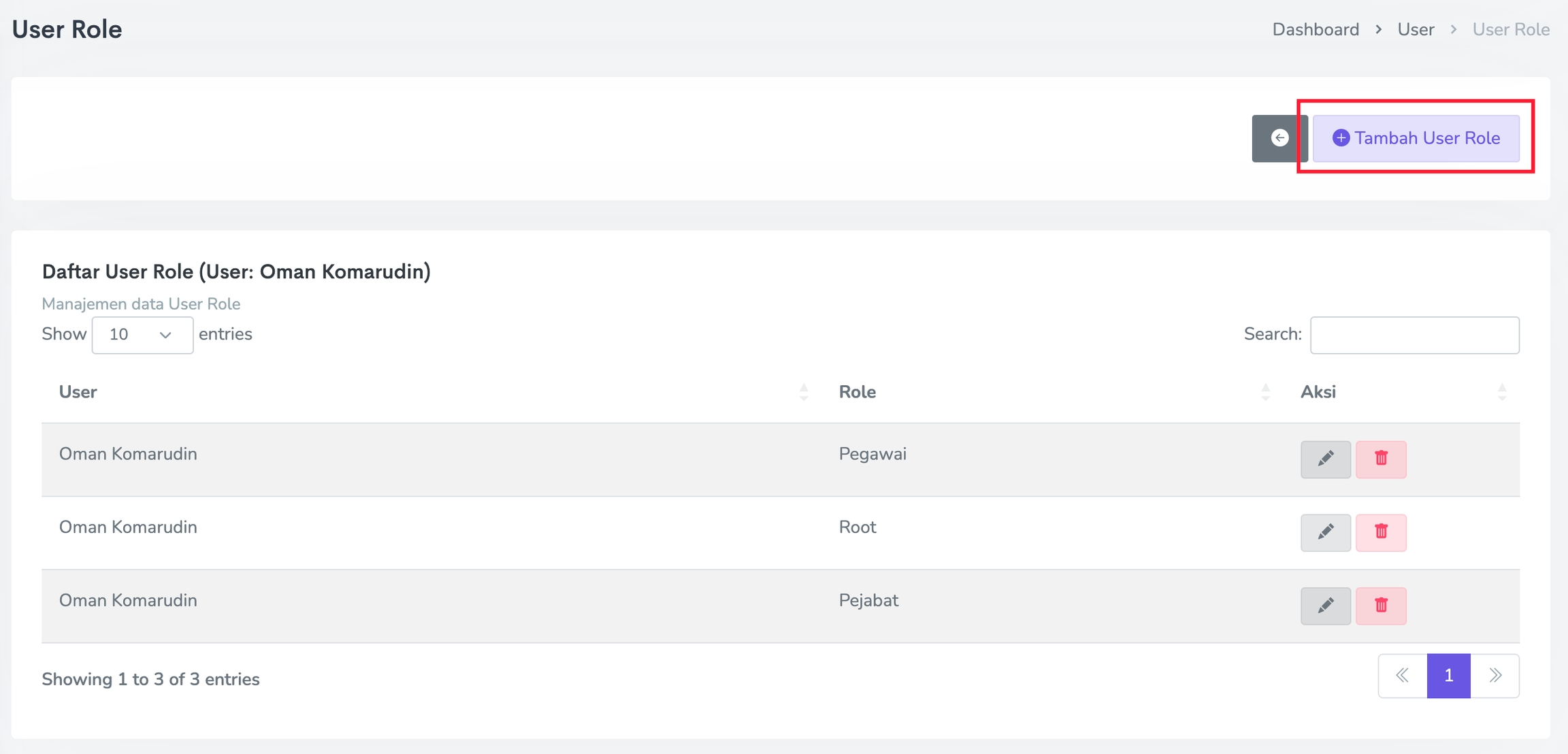The width and height of the screenshot is (1568, 754).
Task: Delete the Pegawai role entry
Action: click(1381, 459)
